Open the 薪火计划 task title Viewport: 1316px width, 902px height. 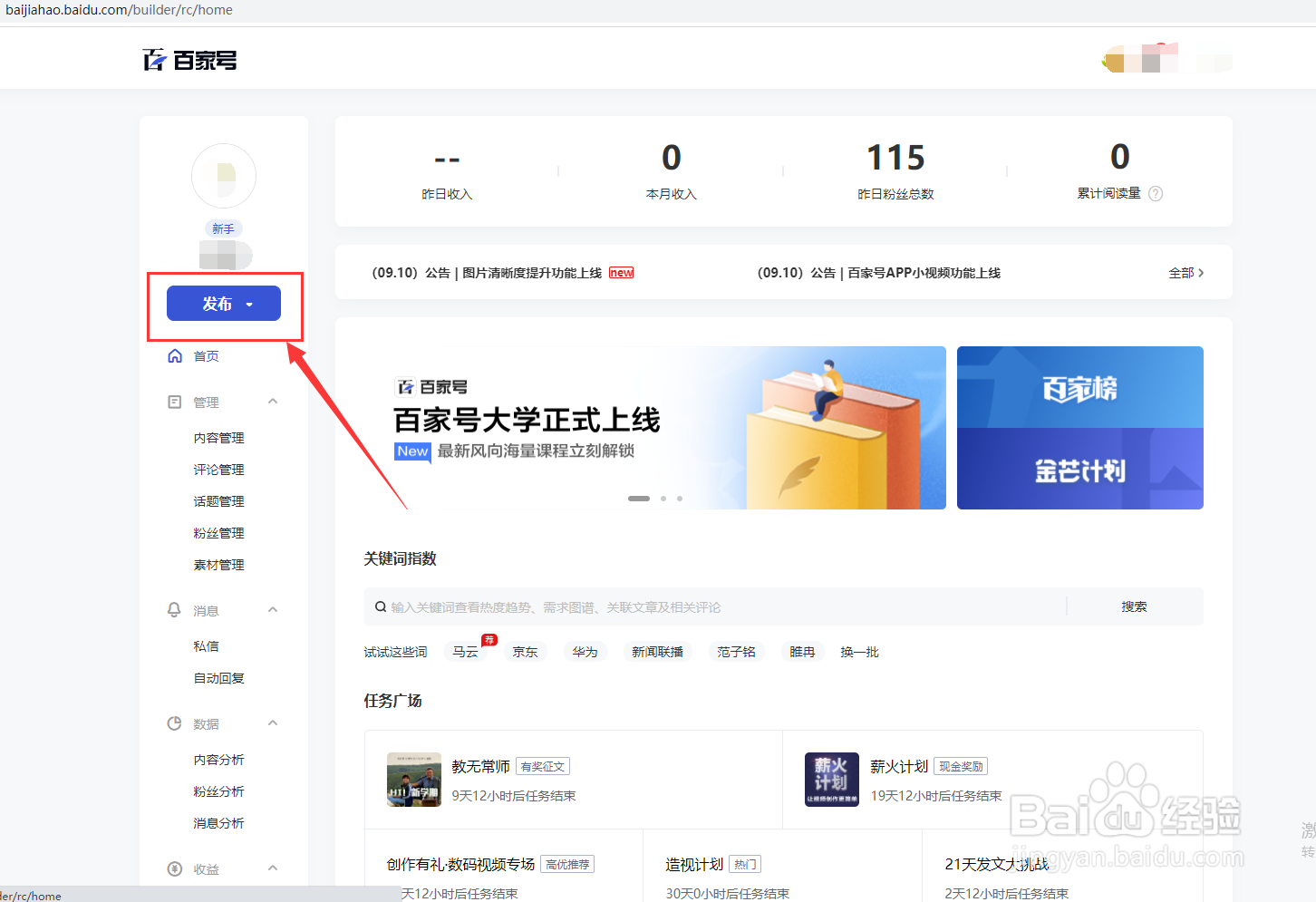click(900, 767)
